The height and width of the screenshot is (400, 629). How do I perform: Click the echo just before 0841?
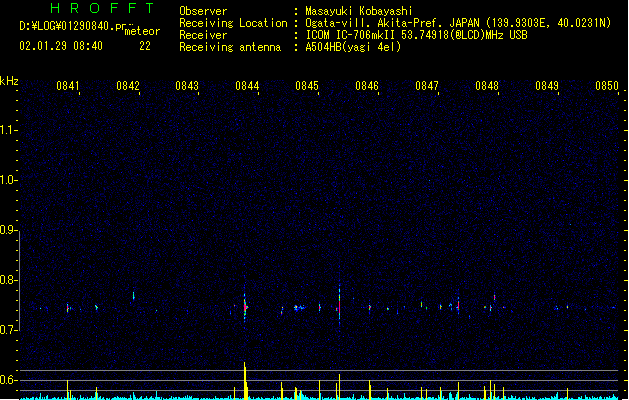(x=67, y=308)
